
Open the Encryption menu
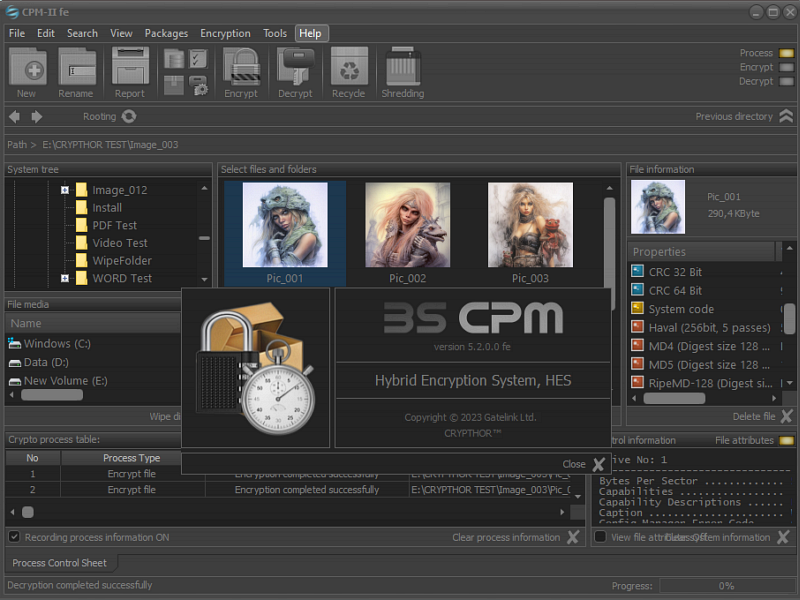pos(225,33)
